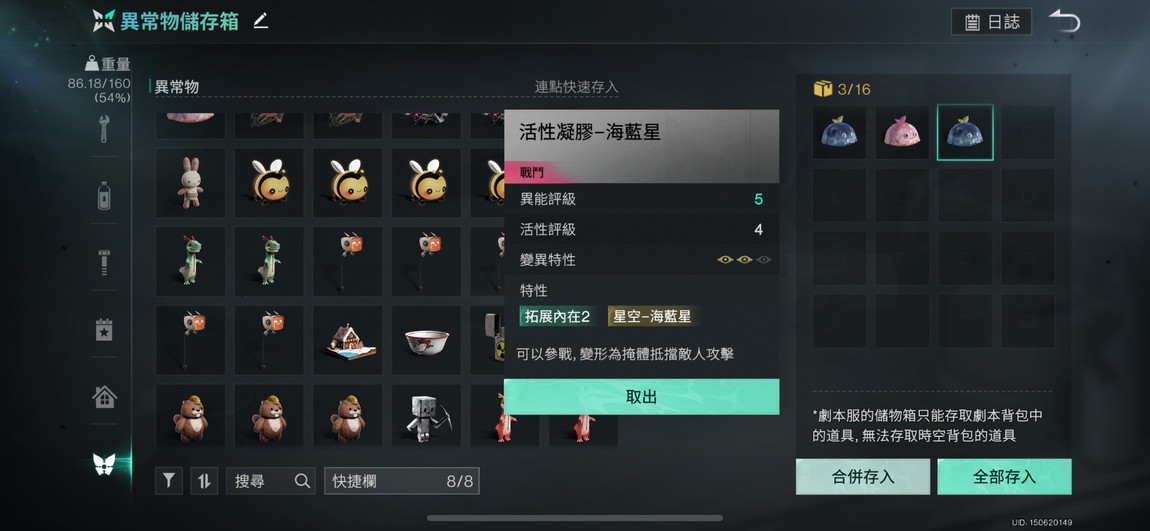Open the funnel filter button

[x=169, y=481]
